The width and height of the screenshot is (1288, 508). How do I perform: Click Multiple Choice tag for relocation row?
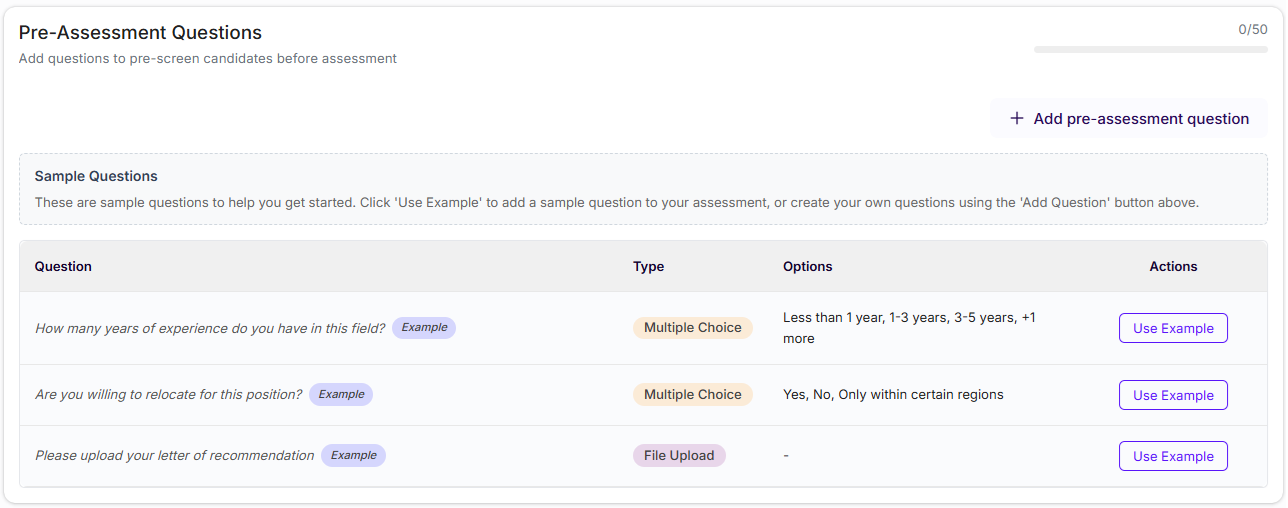pyautogui.click(x=692, y=394)
